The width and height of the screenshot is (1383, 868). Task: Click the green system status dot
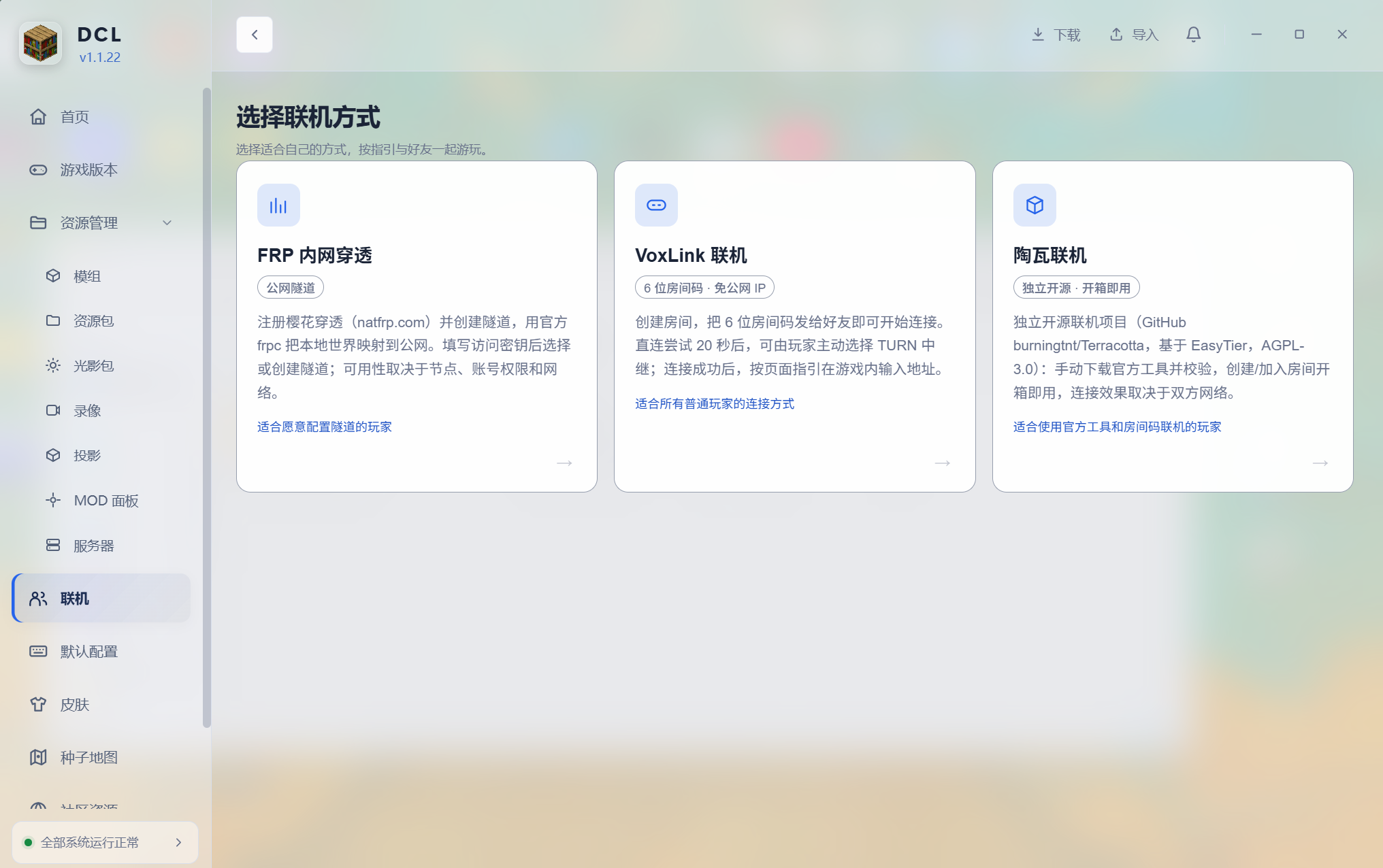point(28,843)
